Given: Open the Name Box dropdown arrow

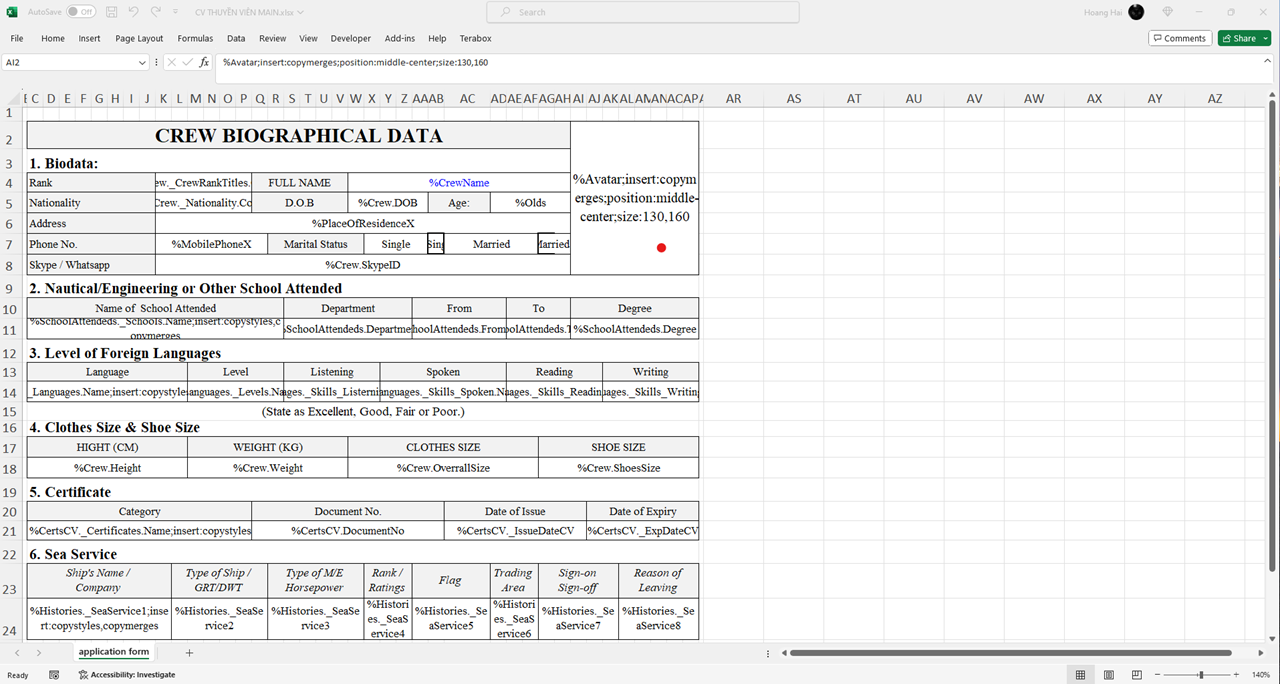Looking at the screenshot, I should (142, 62).
